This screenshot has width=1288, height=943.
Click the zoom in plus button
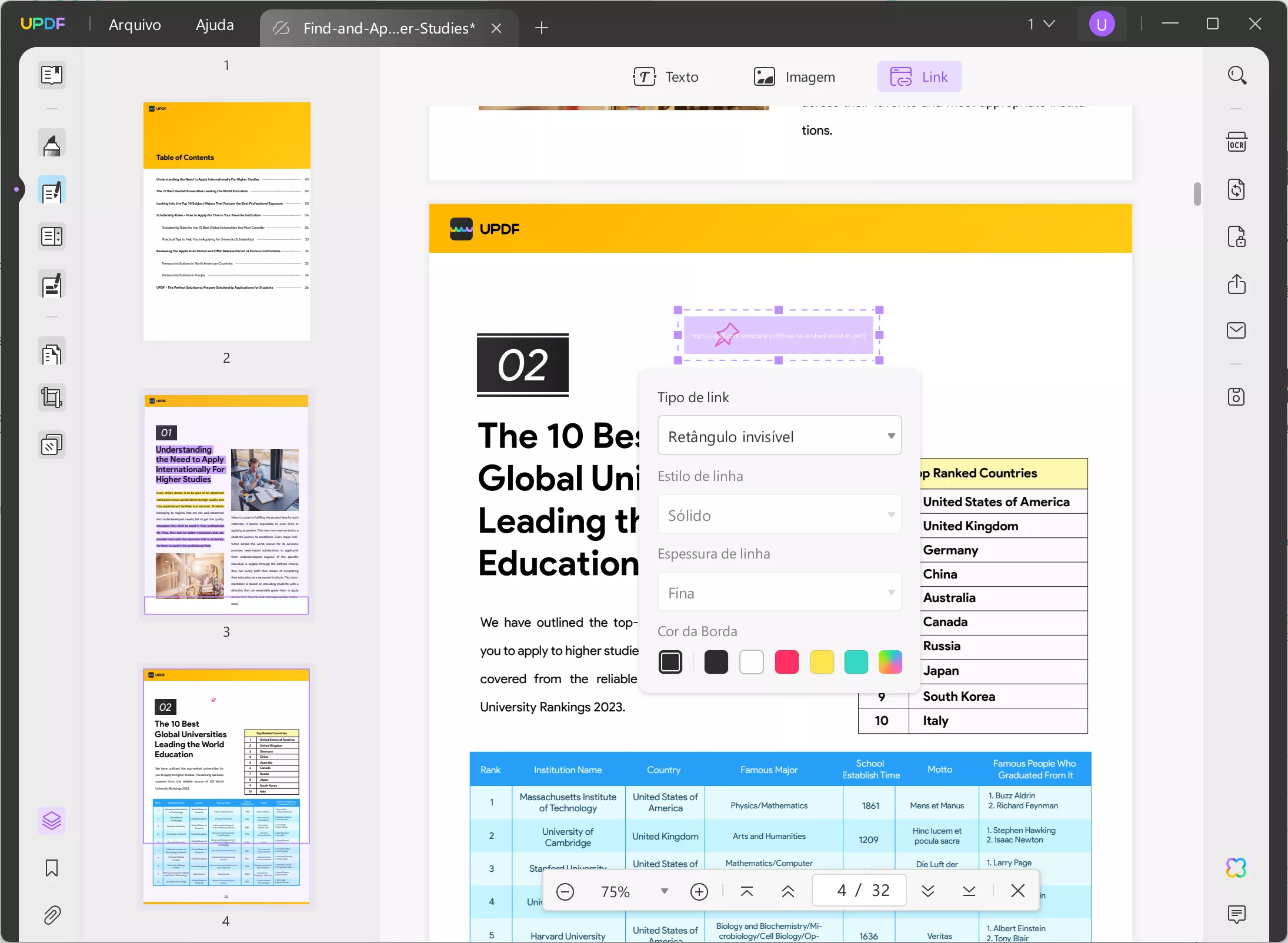(x=699, y=891)
